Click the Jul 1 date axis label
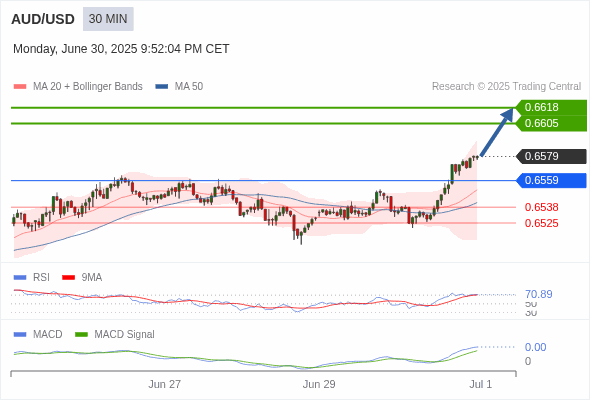The image size is (590, 400). [x=481, y=384]
